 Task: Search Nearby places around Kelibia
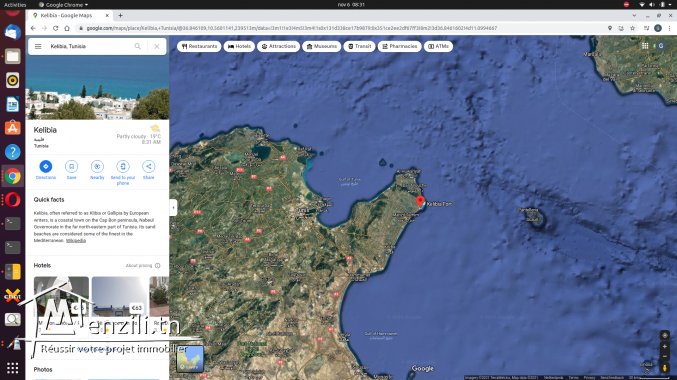(x=97, y=170)
